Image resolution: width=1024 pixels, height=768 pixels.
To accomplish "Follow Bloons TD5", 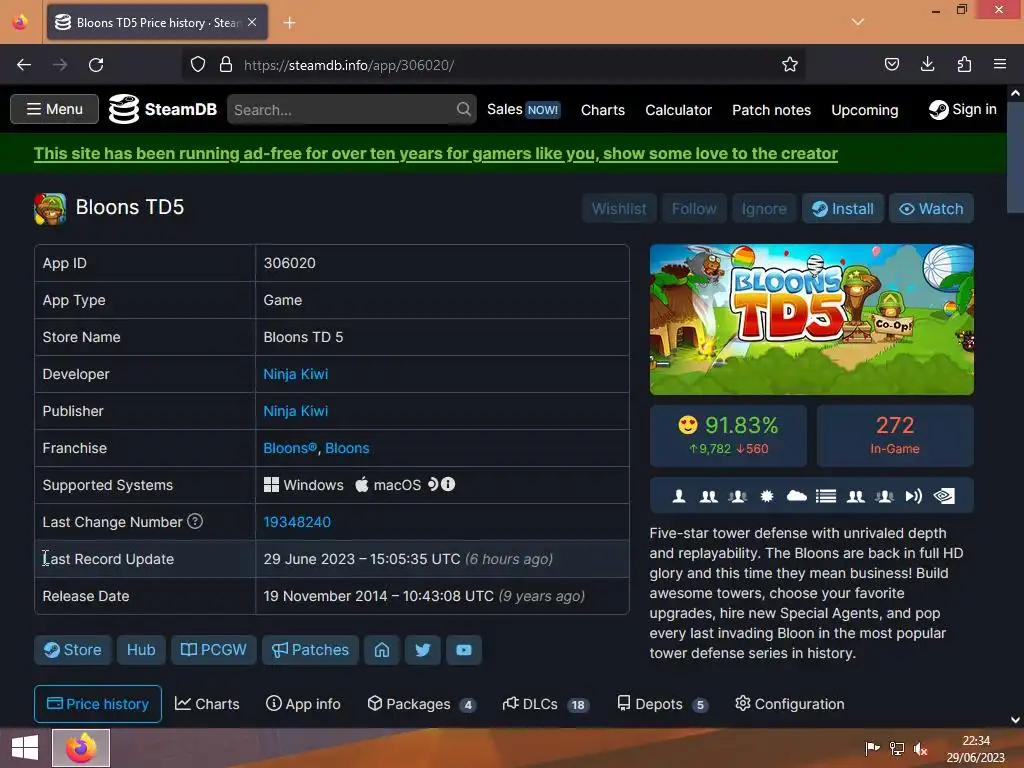I will pyautogui.click(x=694, y=208).
